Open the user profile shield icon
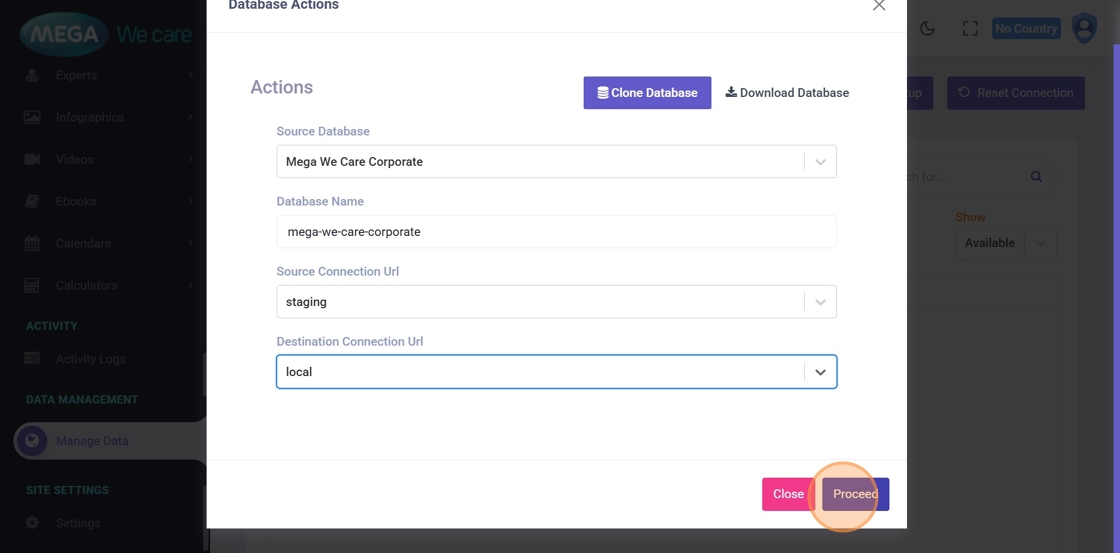The width and height of the screenshot is (1120, 553). [x=1084, y=28]
